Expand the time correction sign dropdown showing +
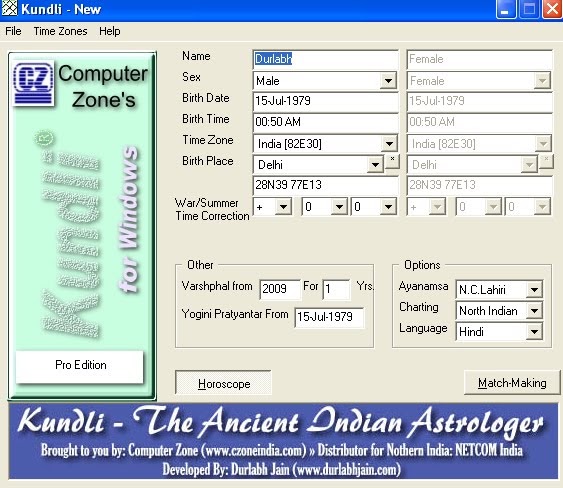This screenshot has width=563, height=488. (x=283, y=207)
